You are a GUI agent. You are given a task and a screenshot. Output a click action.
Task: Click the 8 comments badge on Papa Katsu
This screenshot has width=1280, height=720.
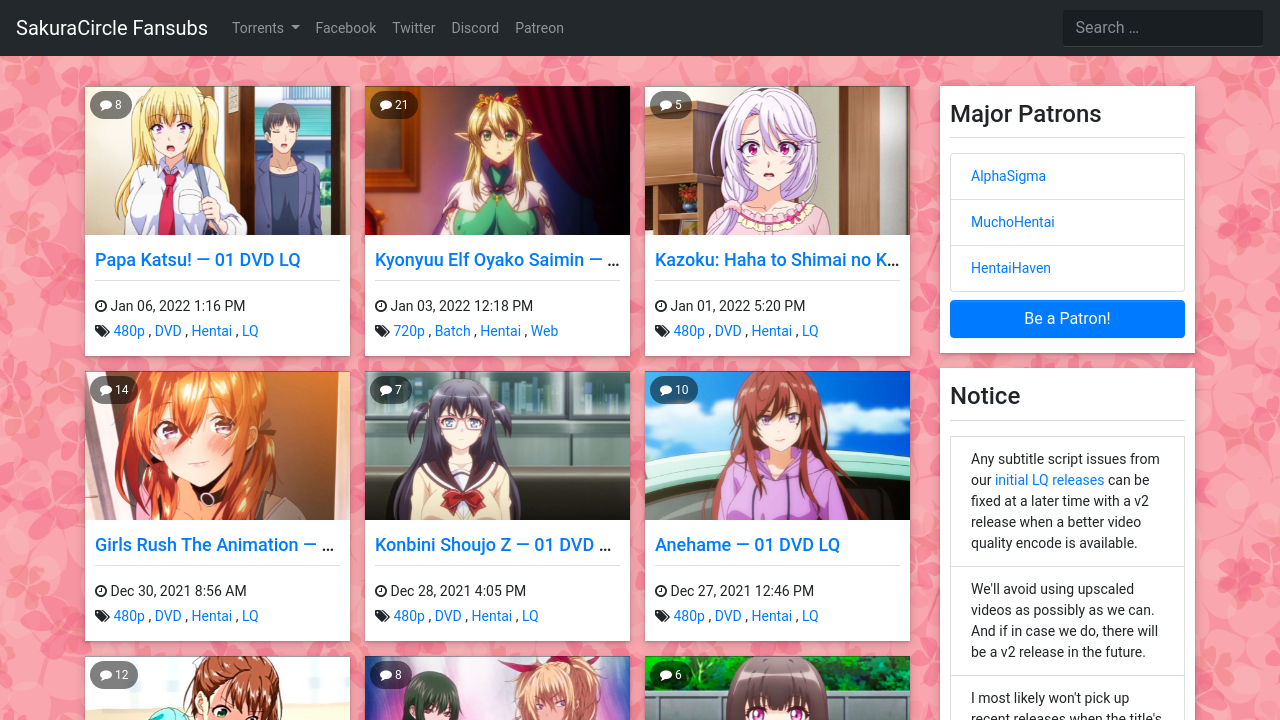(x=111, y=105)
